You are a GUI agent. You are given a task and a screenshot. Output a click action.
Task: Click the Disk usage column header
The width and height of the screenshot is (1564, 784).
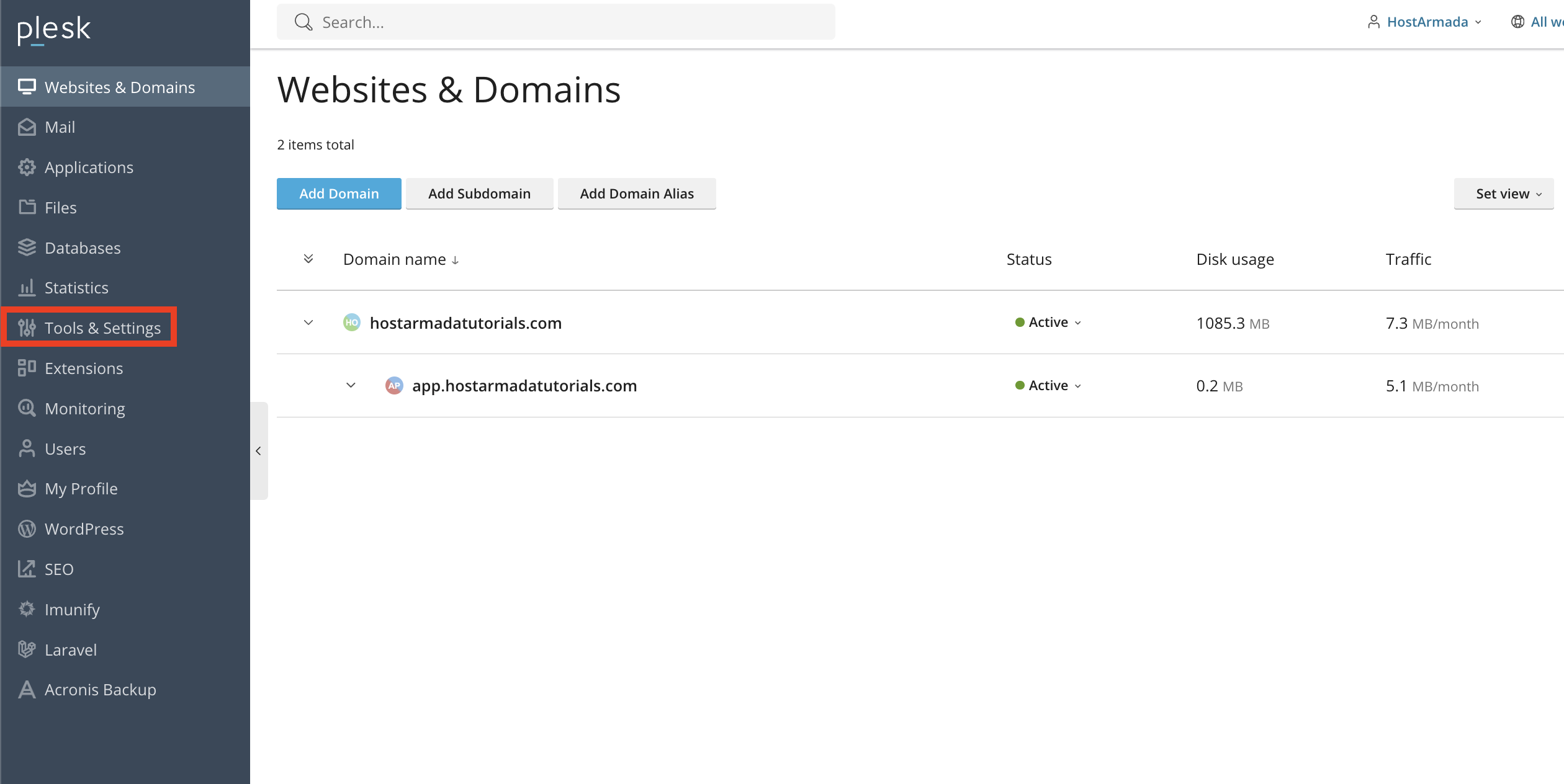pos(1235,259)
